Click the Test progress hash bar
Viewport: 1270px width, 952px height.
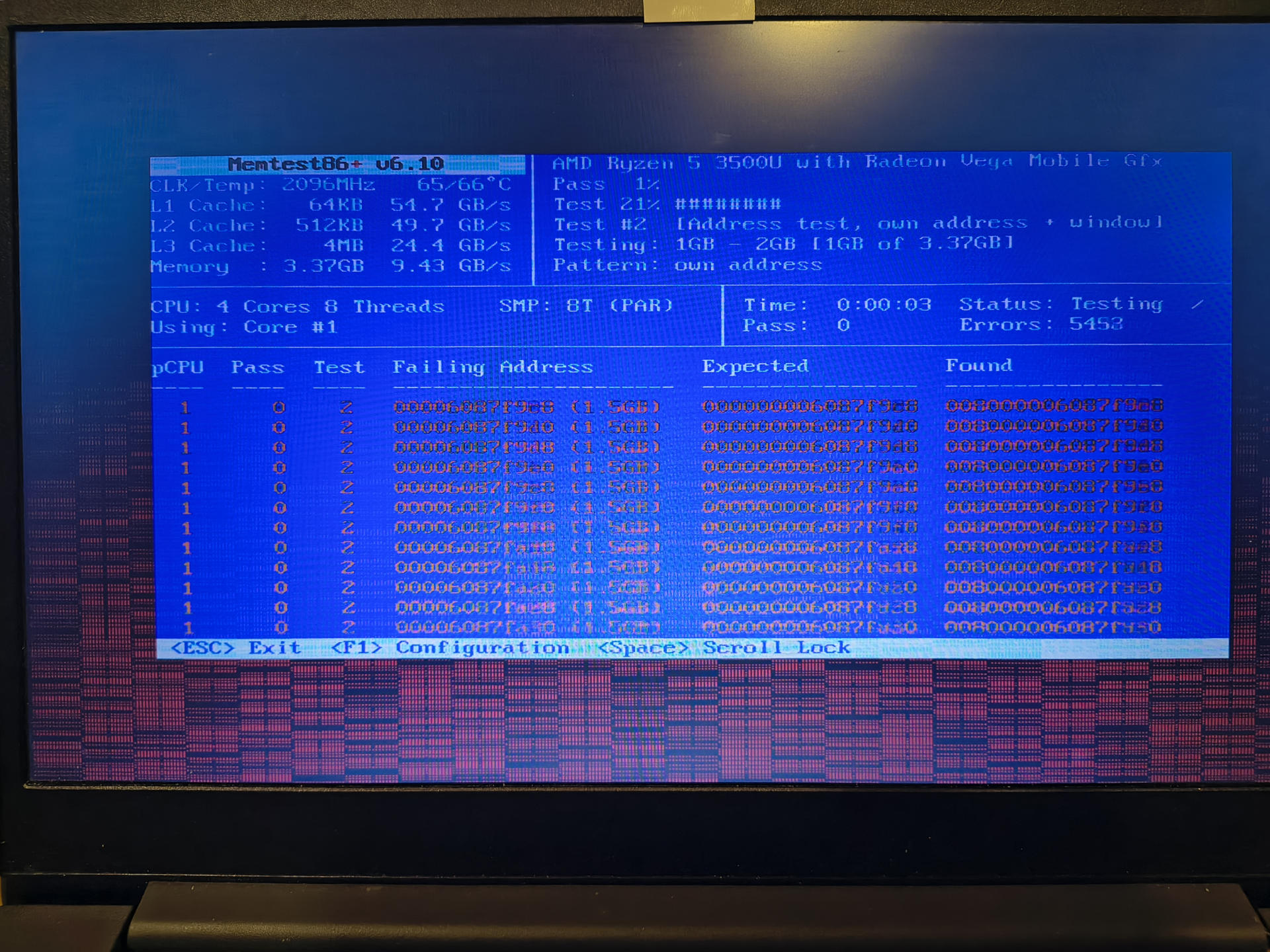point(728,204)
